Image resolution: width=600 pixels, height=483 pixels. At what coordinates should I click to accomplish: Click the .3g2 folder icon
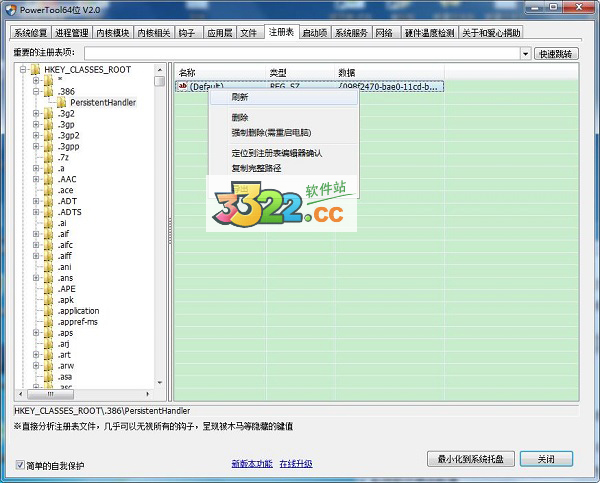tap(48, 114)
